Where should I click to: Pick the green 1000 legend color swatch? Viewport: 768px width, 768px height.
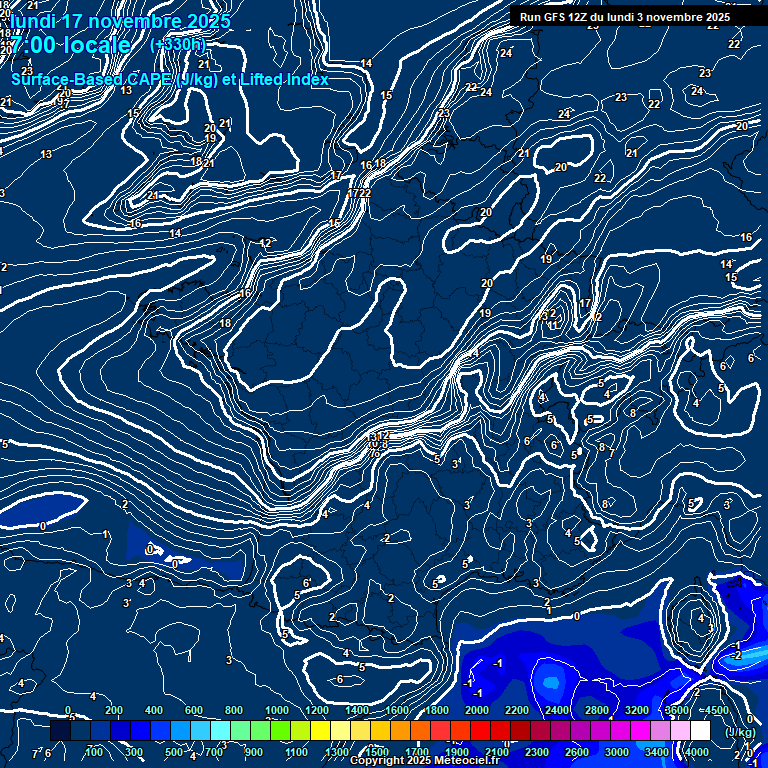pos(280,731)
